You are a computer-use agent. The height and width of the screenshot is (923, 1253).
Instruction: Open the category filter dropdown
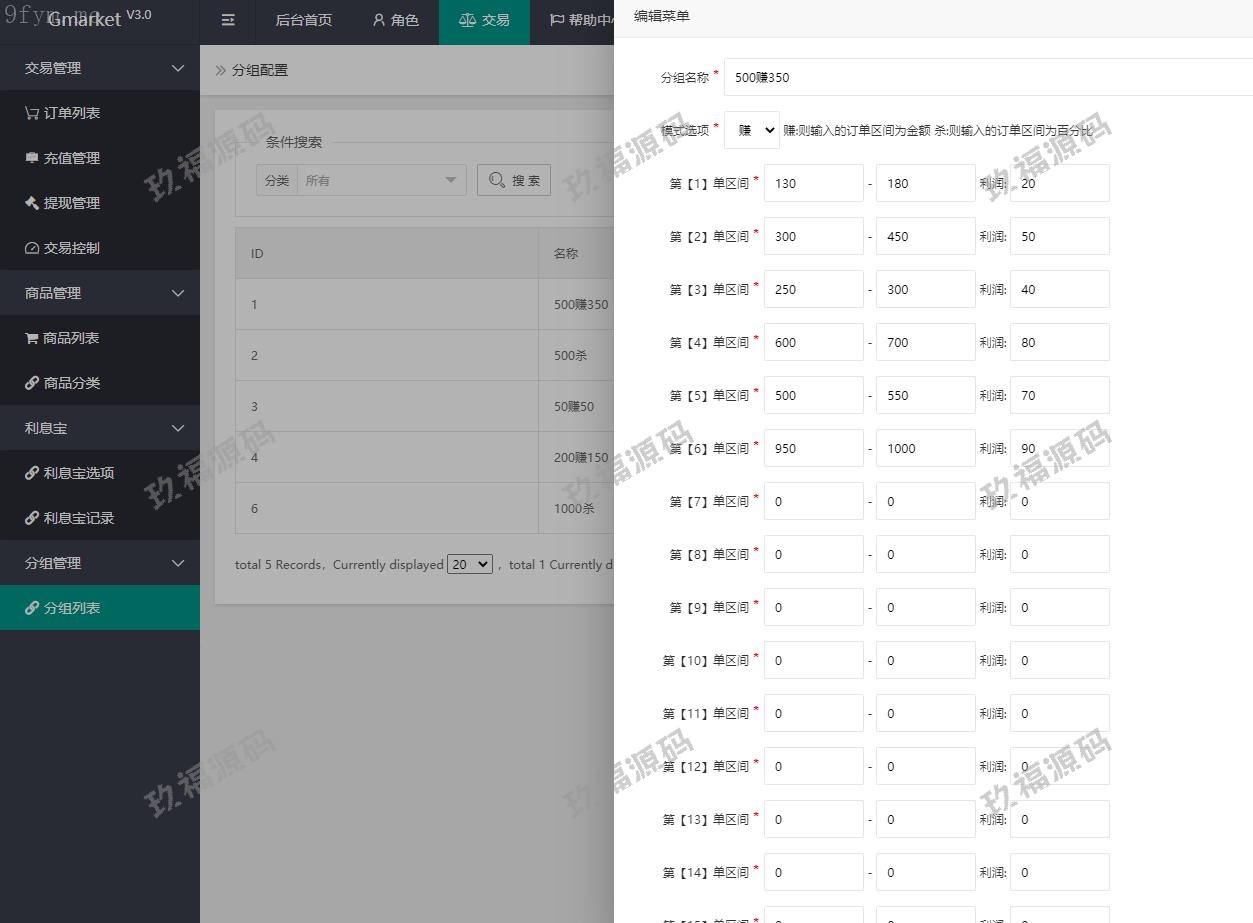pyautogui.click(x=379, y=180)
